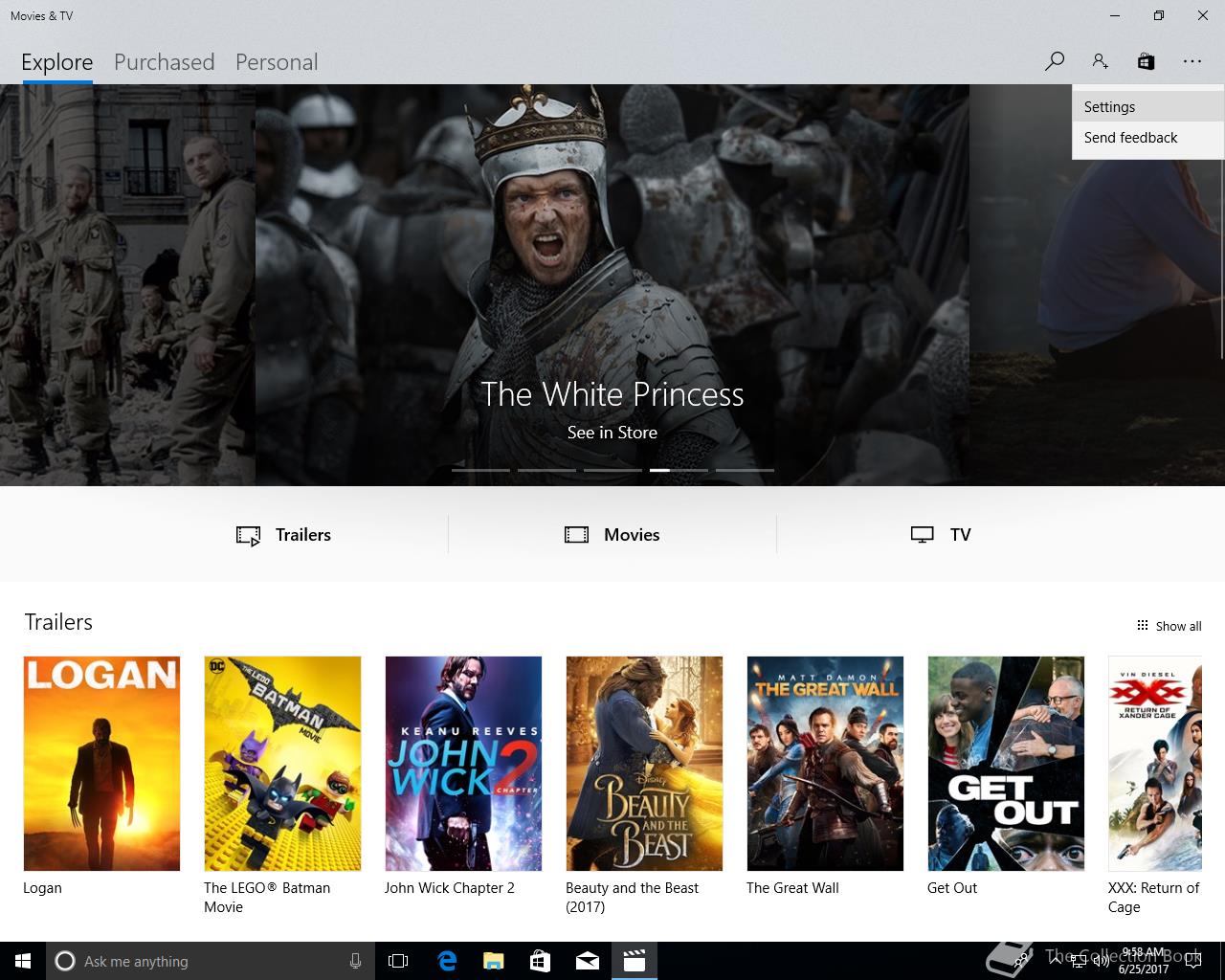This screenshot has width=1225, height=980.
Task: Open Task View on the taskbar
Action: tap(398, 961)
